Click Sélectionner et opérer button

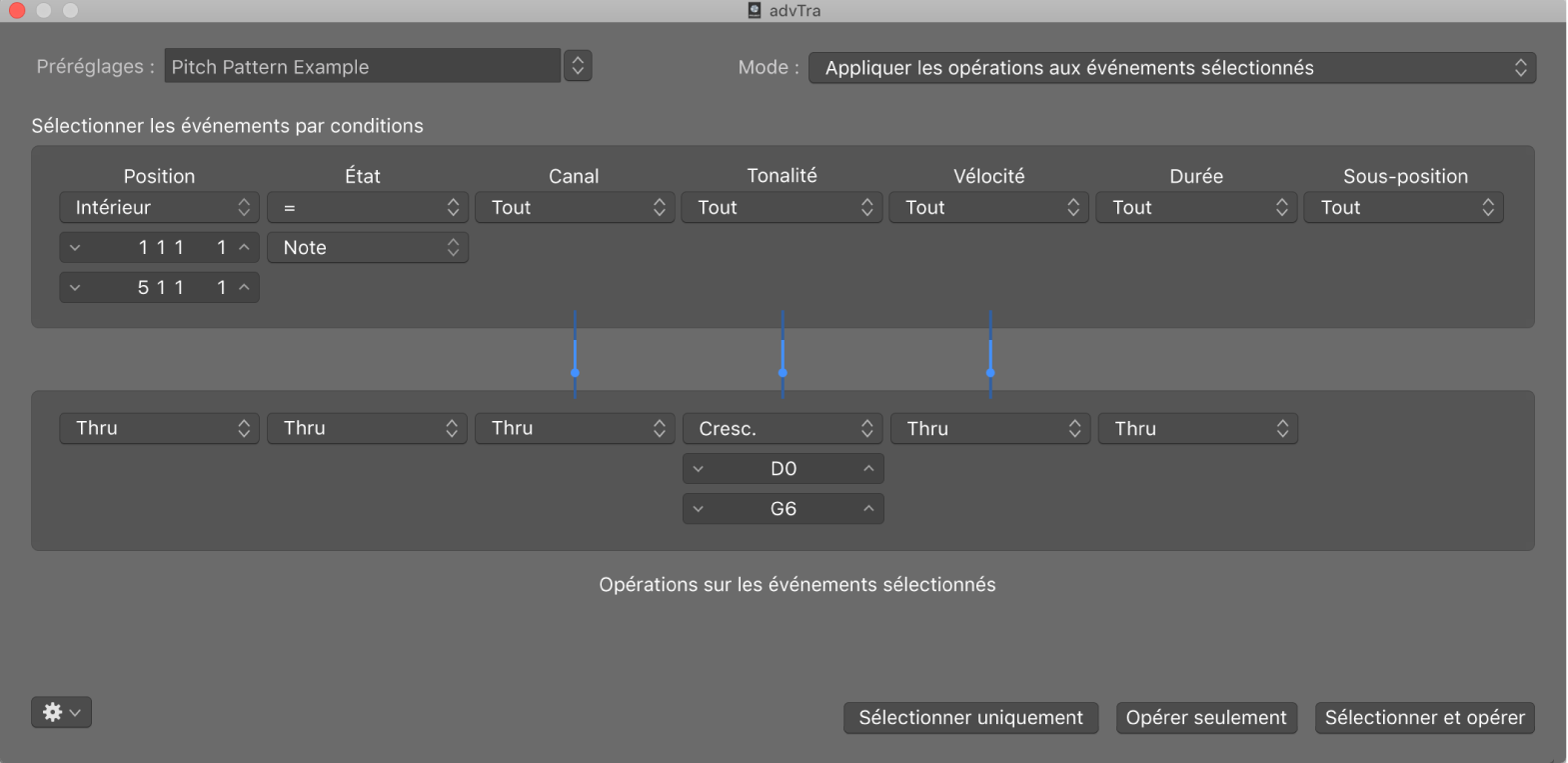point(1424,717)
